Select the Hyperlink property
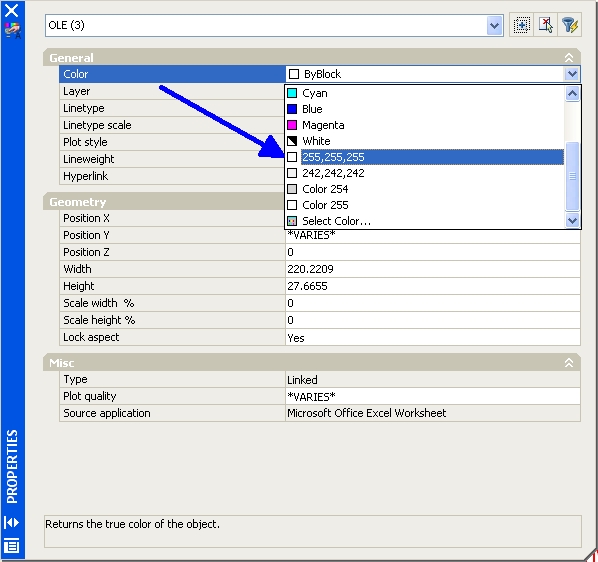 point(172,176)
